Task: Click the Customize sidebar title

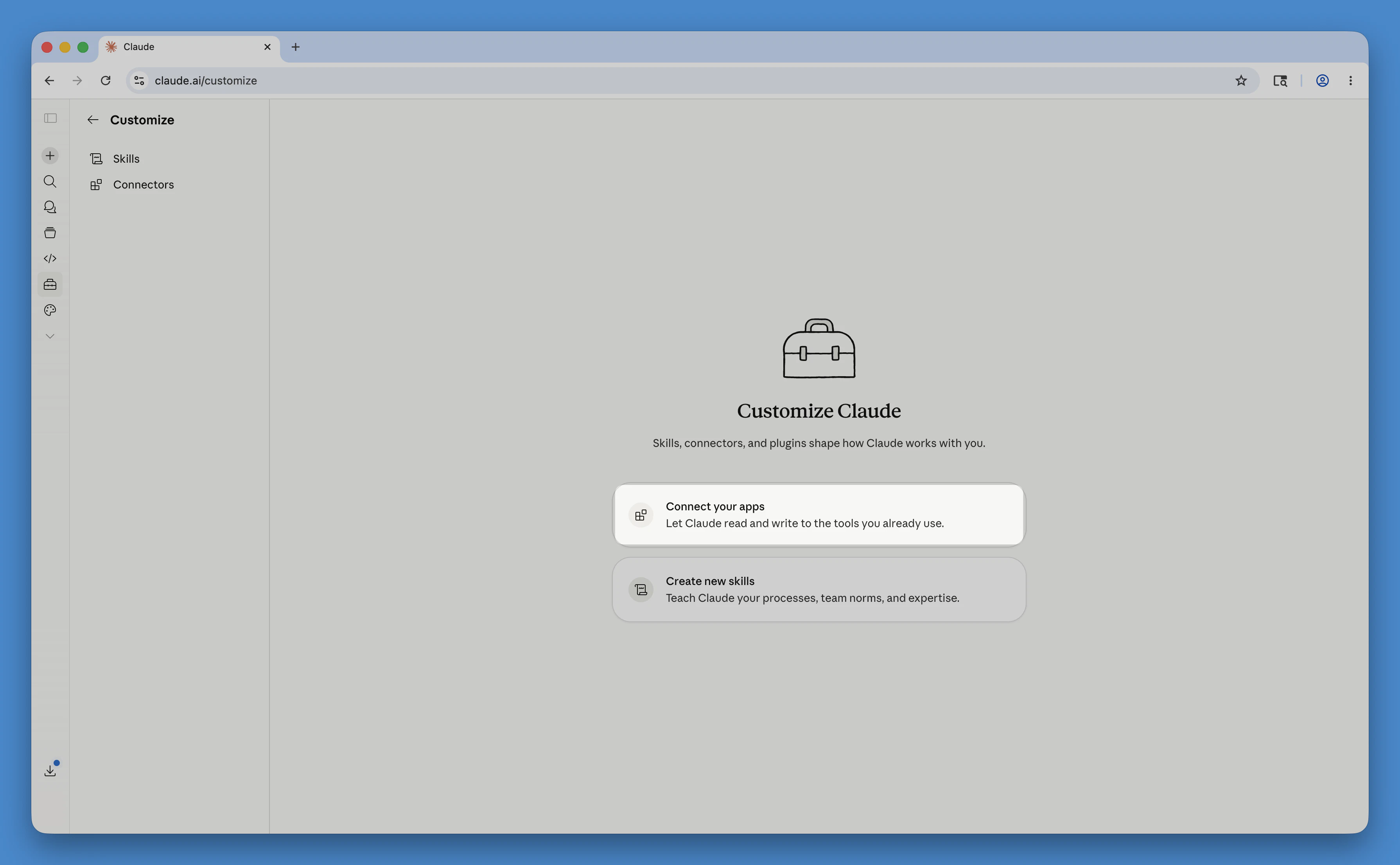Action: click(142, 120)
